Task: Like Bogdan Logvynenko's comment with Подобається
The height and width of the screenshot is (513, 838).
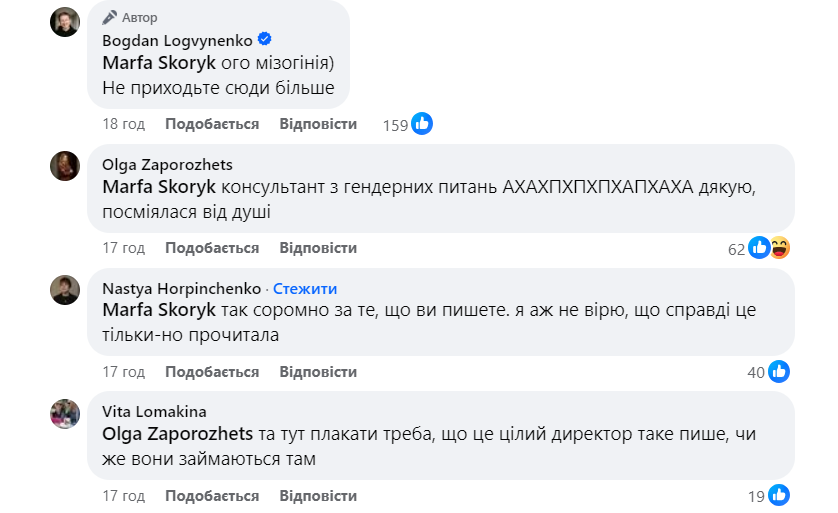Action: 212,124
